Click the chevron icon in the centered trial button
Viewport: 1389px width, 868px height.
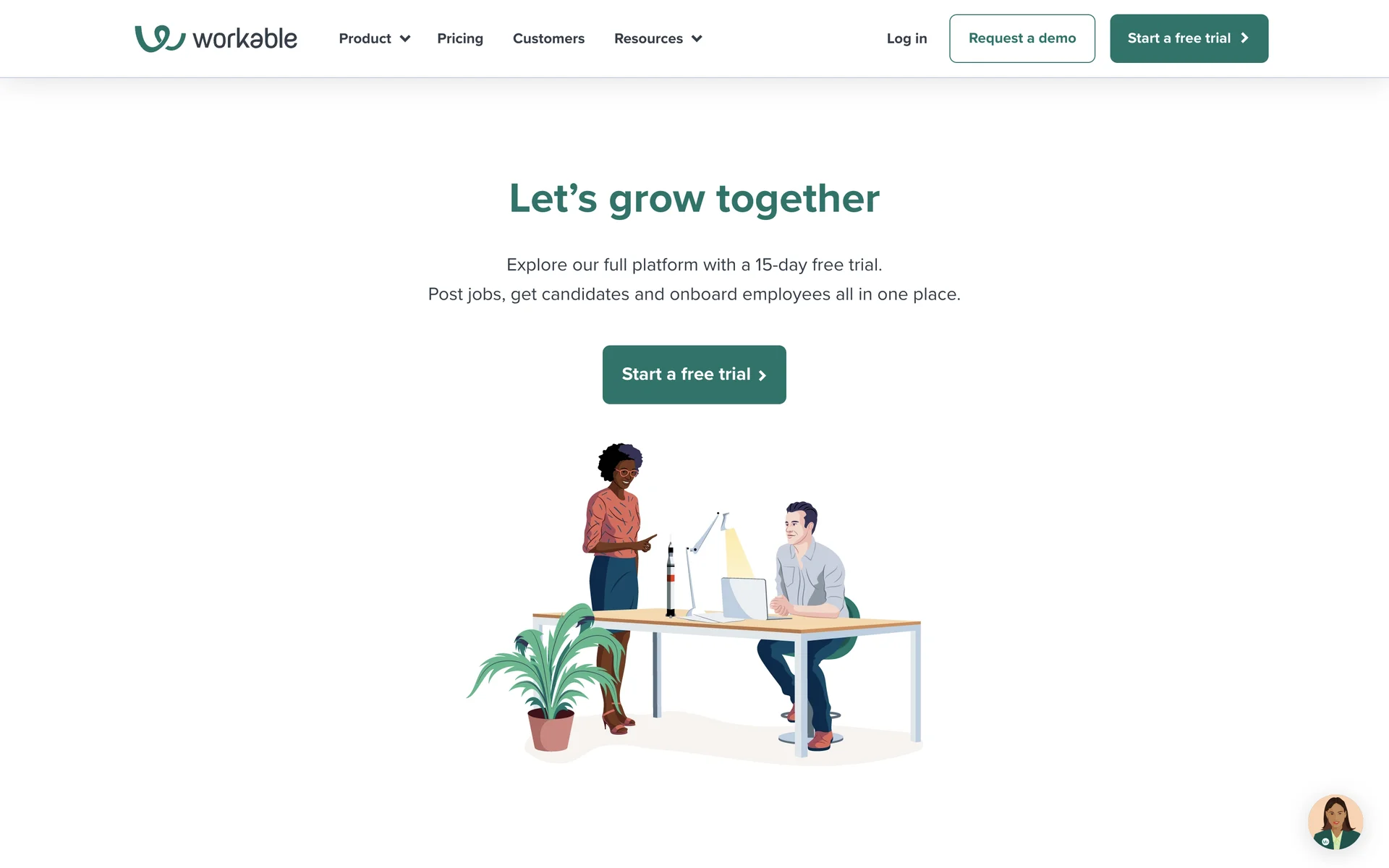(762, 375)
